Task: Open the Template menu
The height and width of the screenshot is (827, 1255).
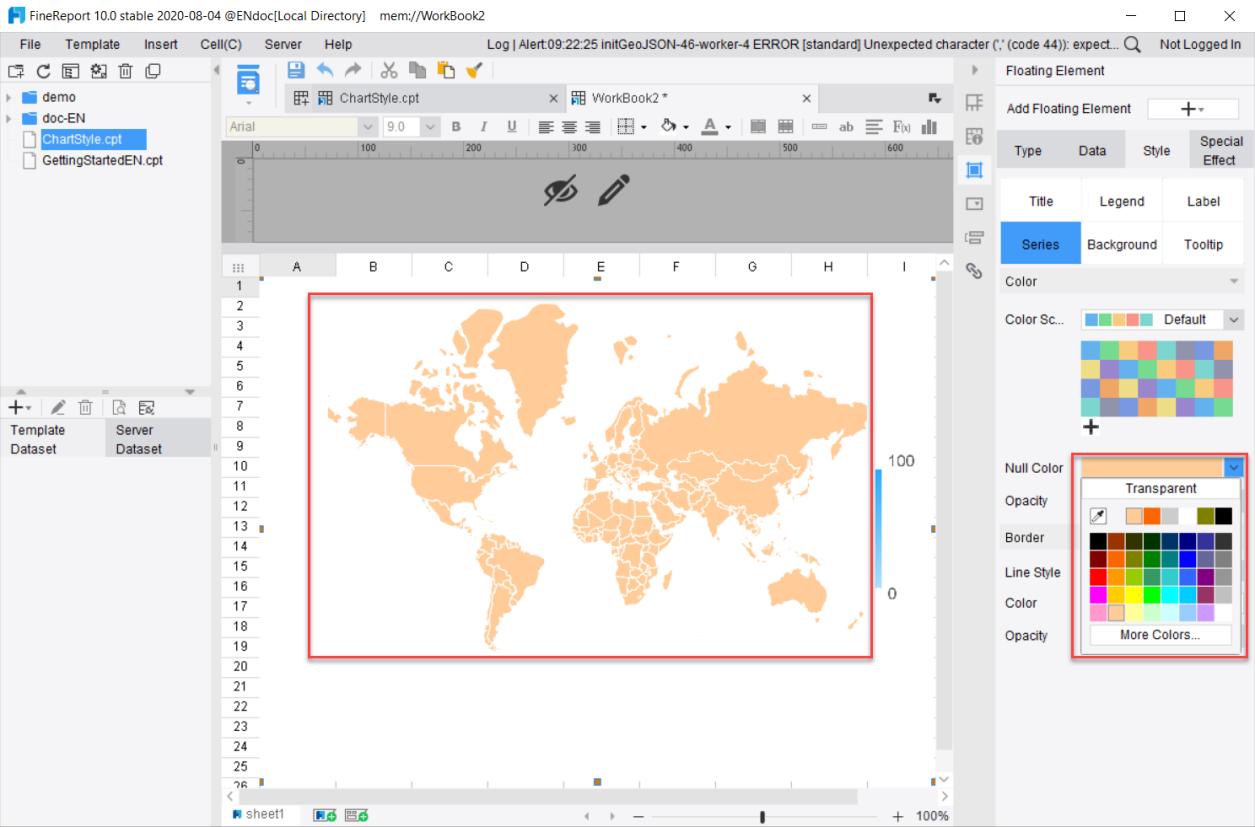Action: [x=92, y=44]
